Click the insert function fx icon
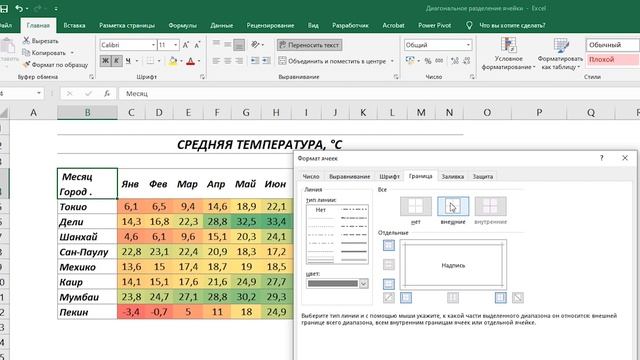The height and width of the screenshot is (360, 640). coord(107,93)
